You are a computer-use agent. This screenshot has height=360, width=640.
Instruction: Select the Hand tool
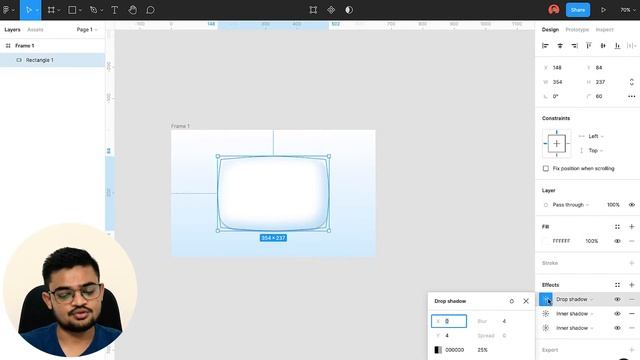[133, 10]
